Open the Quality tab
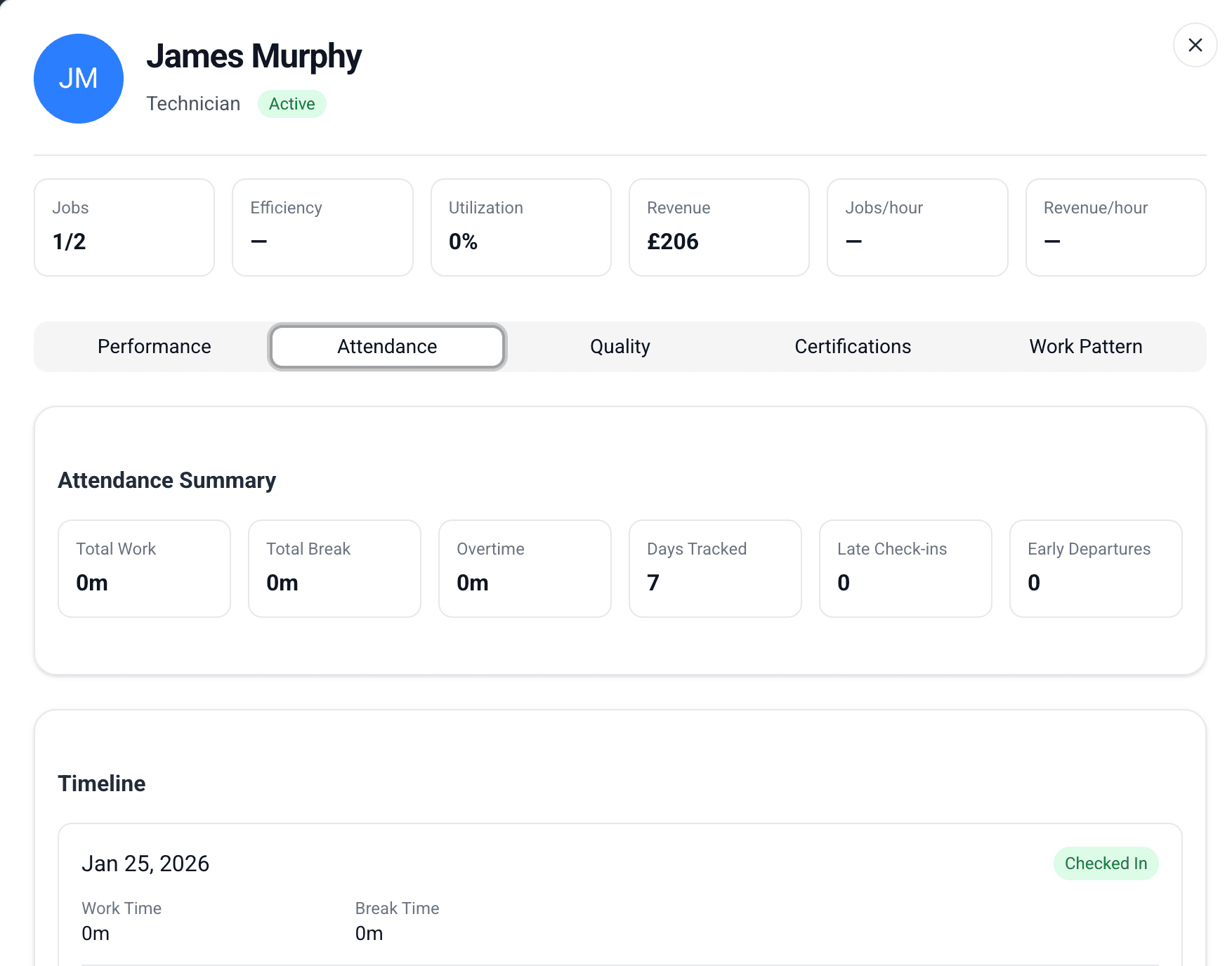The height and width of the screenshot is (966, 1232). (x=620, y=346)
